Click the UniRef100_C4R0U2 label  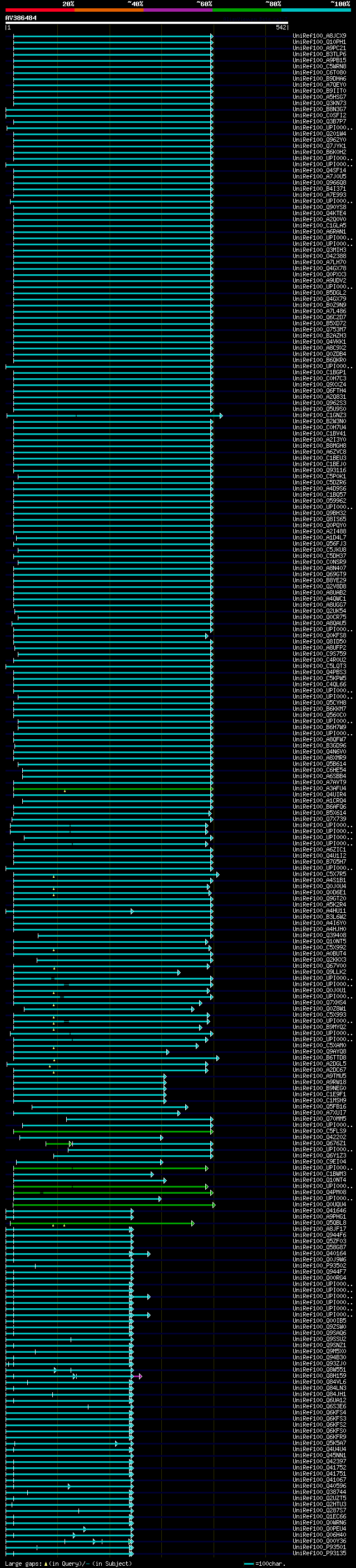(x=319, y=660)
